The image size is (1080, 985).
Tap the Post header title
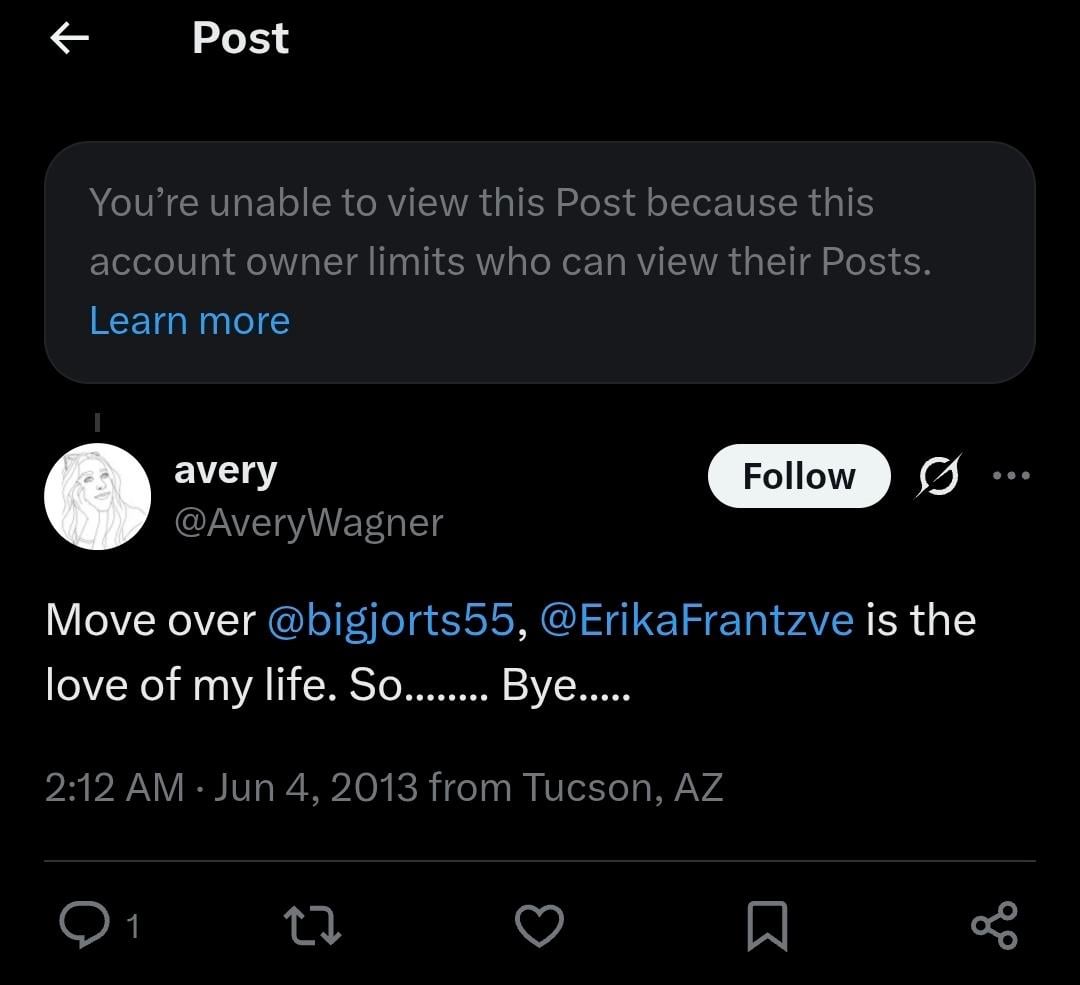tap(240, 38)
